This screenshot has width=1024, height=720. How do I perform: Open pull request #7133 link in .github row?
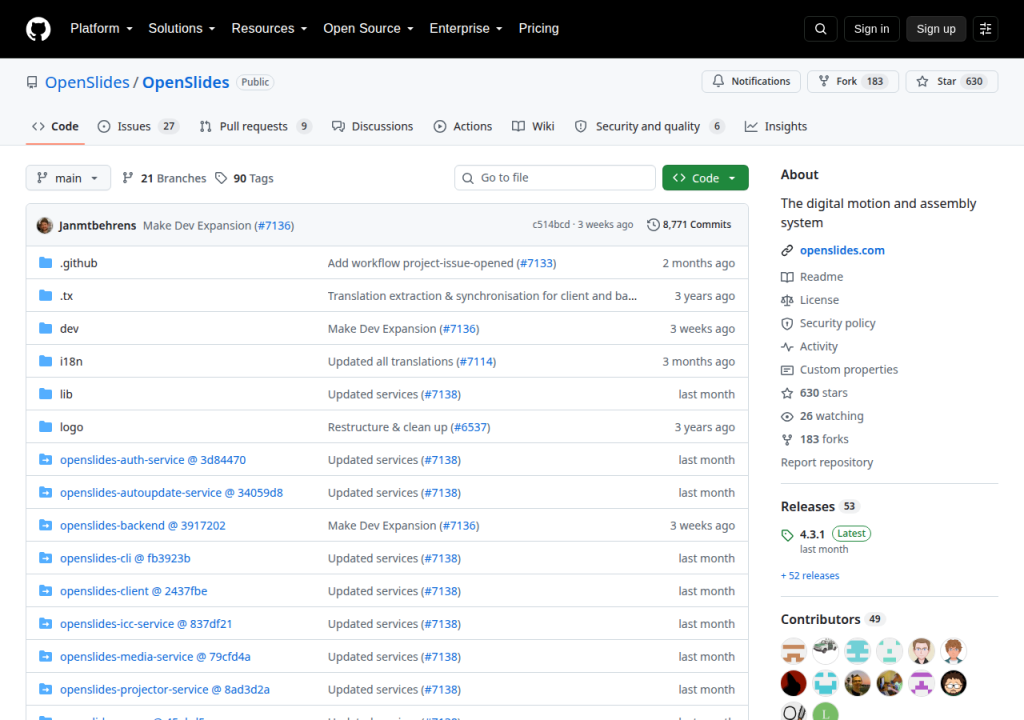(536, 263)
